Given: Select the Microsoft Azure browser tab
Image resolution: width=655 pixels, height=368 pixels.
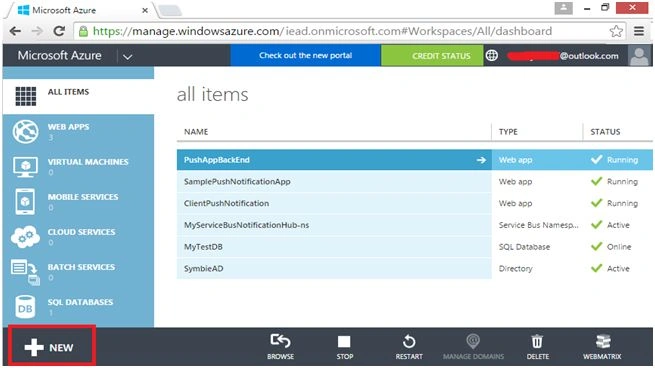Looking at the screenshot, I should click(x=81, y=10).
